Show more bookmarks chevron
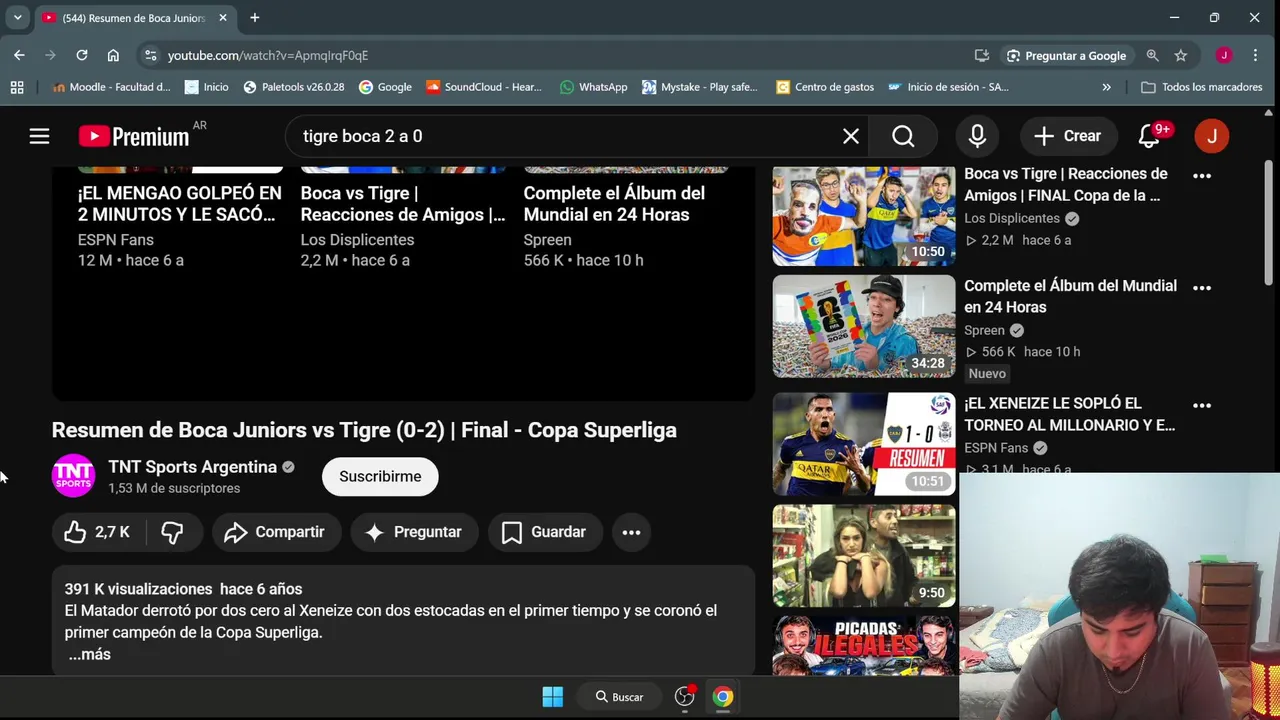Screen dimensions: 1280x720 point(1106,87)
